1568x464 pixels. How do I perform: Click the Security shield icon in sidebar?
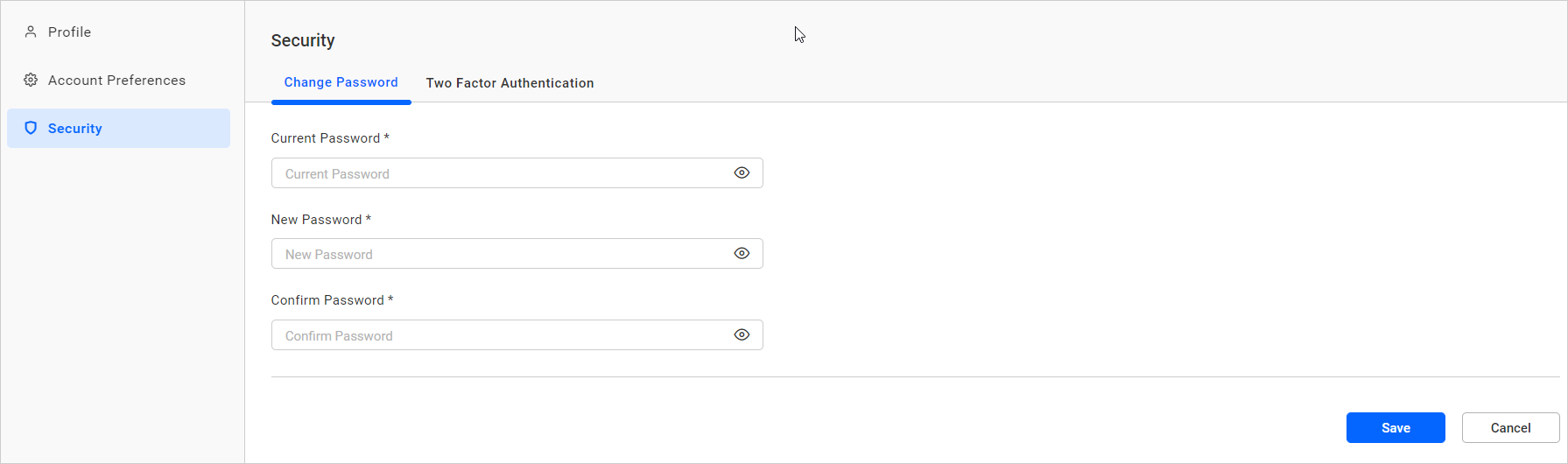coord(31,129)
